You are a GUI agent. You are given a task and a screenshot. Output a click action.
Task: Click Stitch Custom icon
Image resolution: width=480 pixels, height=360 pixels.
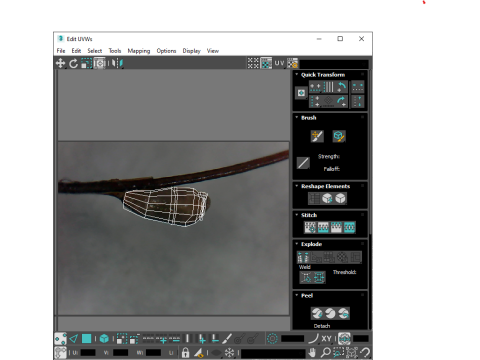(349, 227)
